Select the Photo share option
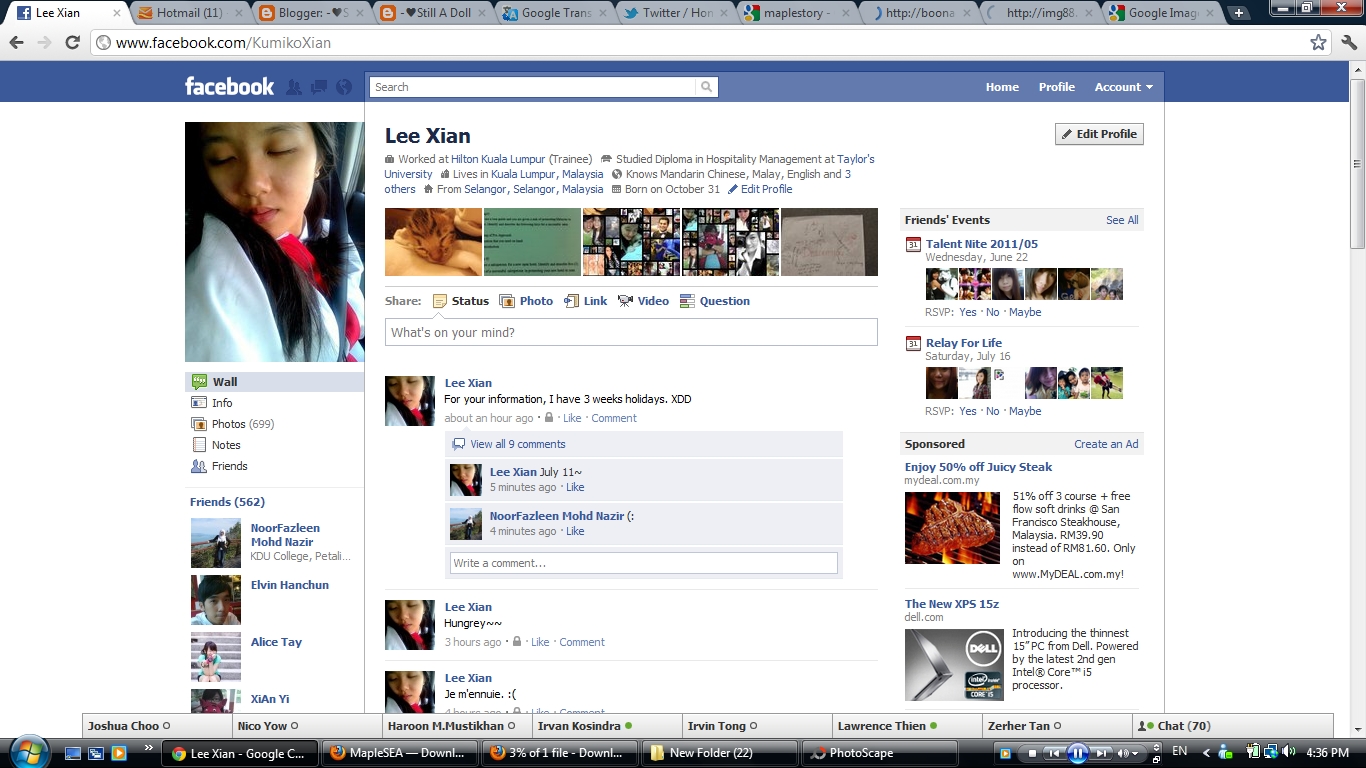Screen dimensions: 1366x768 [x=526, y=301]
